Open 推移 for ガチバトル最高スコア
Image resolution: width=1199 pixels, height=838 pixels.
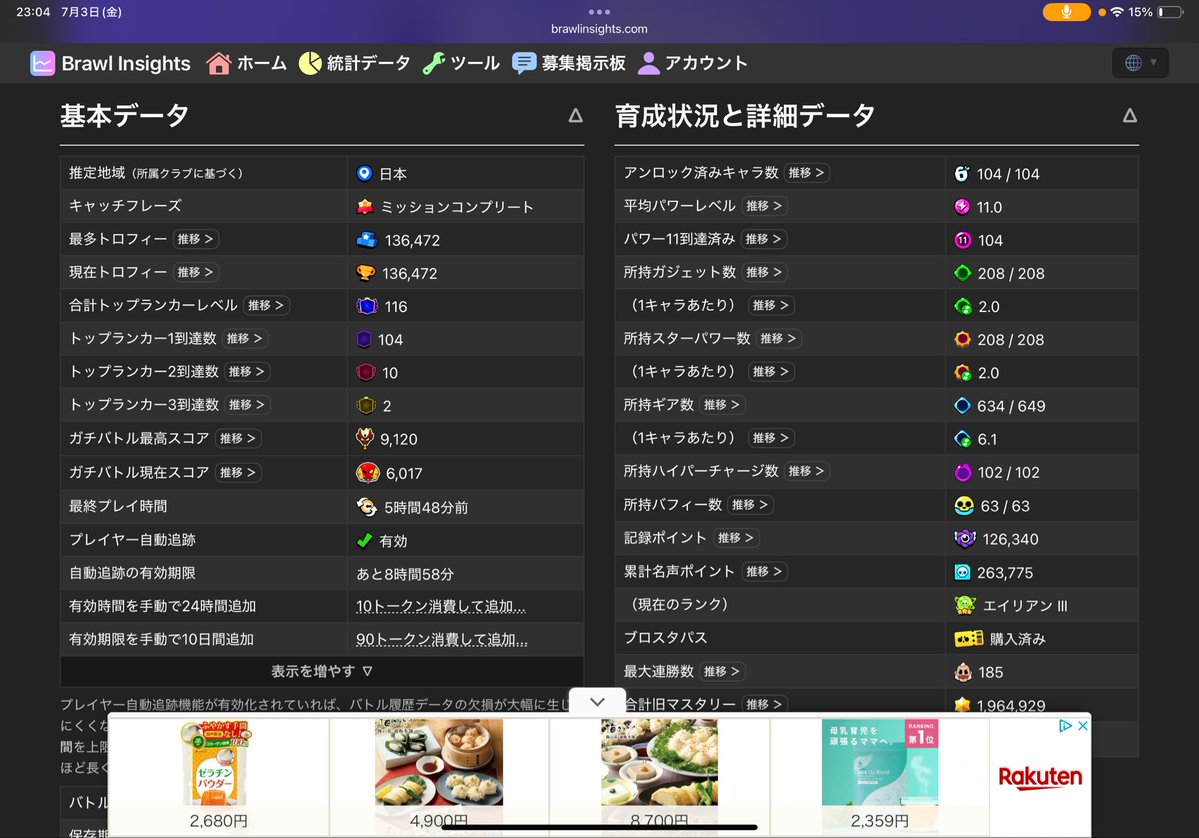238,438
